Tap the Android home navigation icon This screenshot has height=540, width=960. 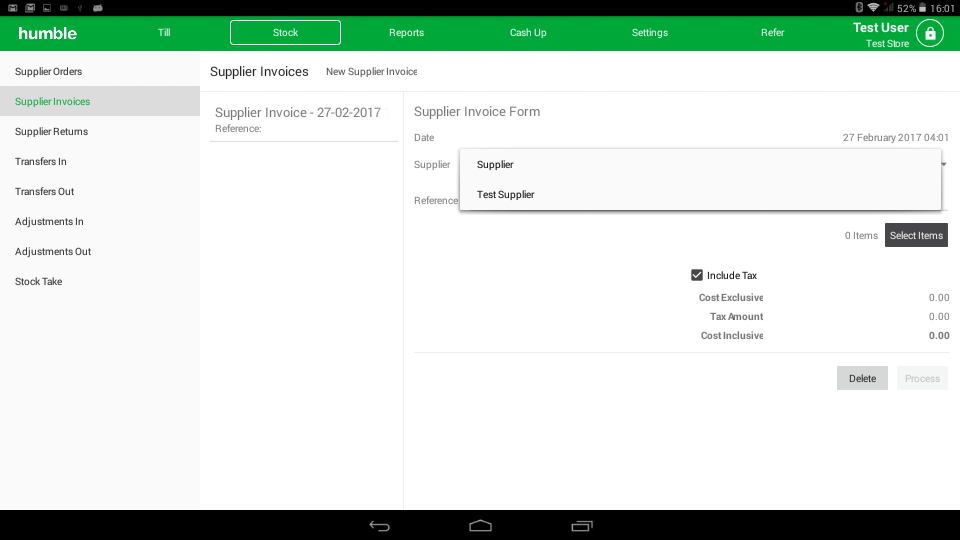click(x=481, y=526)
